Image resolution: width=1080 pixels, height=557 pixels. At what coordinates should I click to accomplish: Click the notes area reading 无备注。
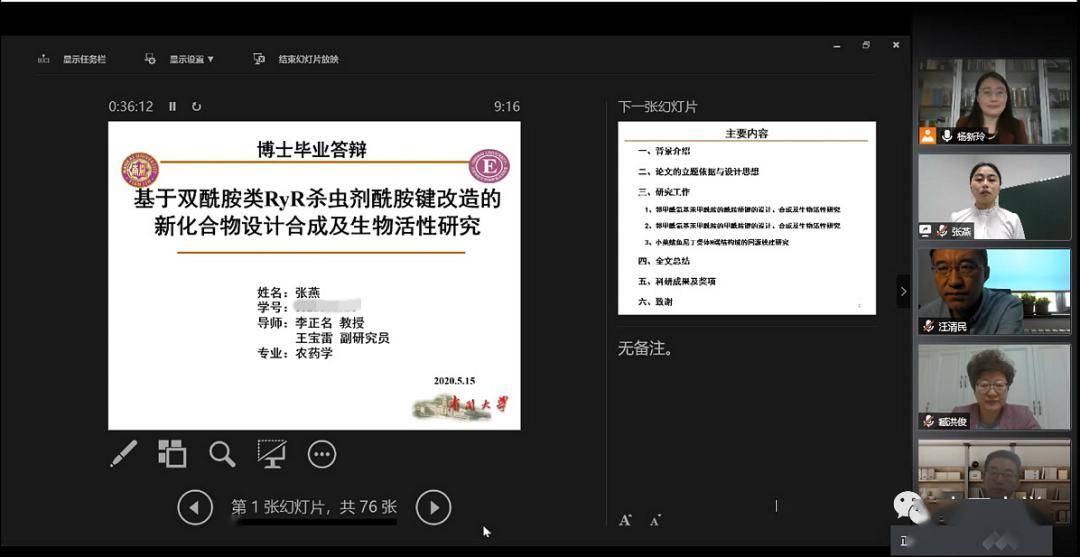point(645,349)
